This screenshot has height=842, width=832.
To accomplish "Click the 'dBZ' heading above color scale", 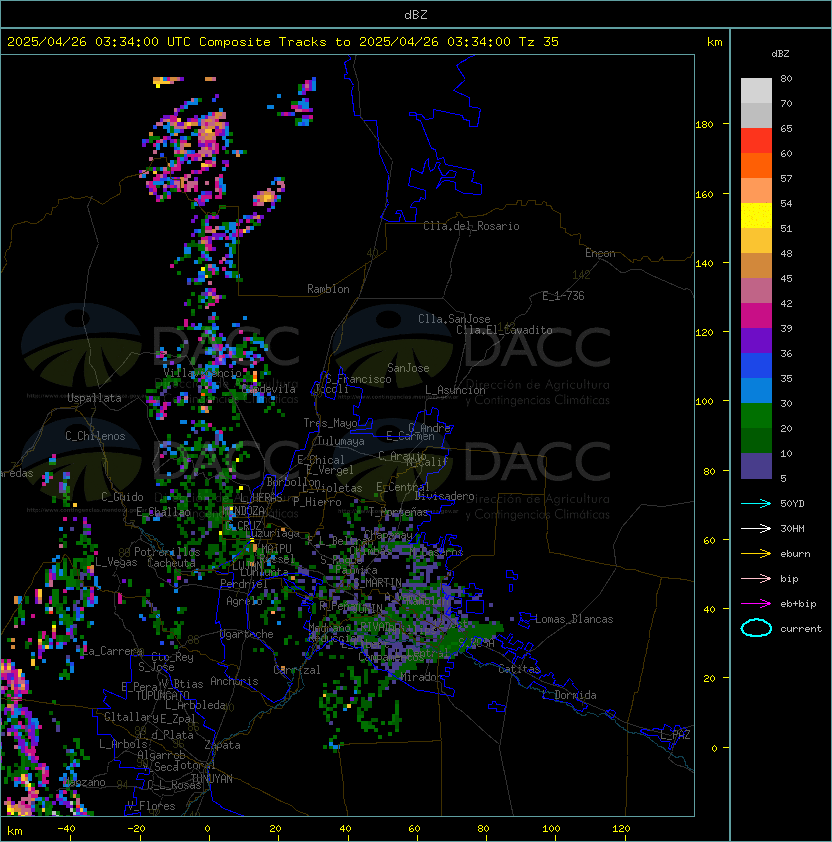I will click(780, 54).
